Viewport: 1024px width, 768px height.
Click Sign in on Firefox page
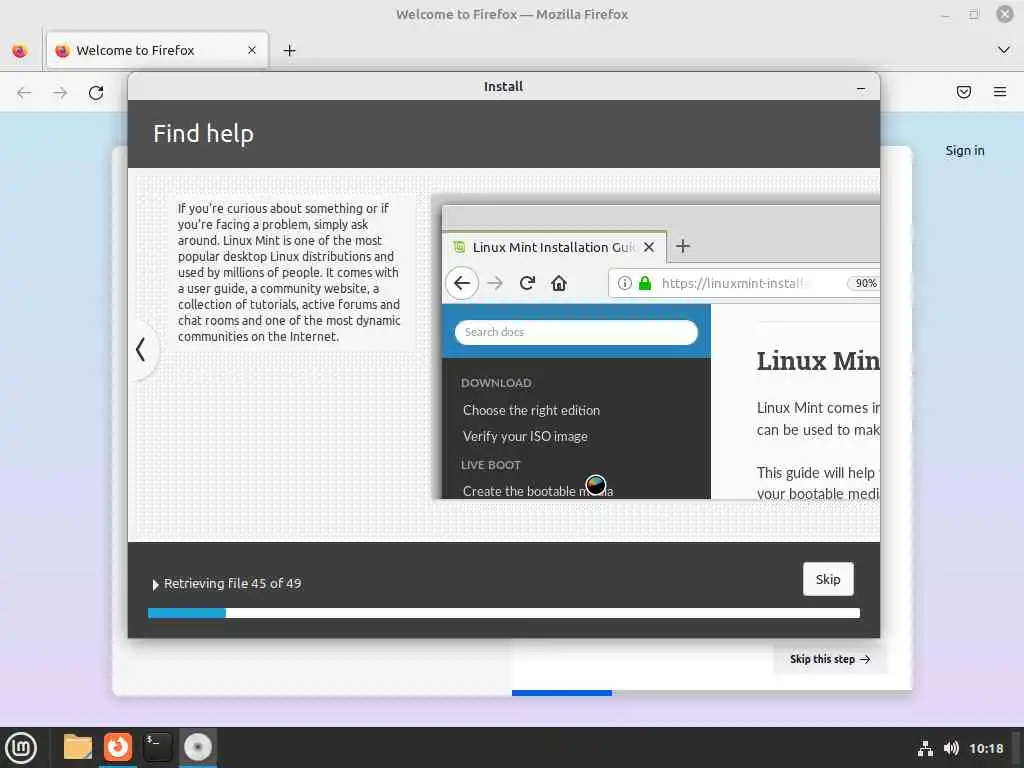[x=965, y=150]
